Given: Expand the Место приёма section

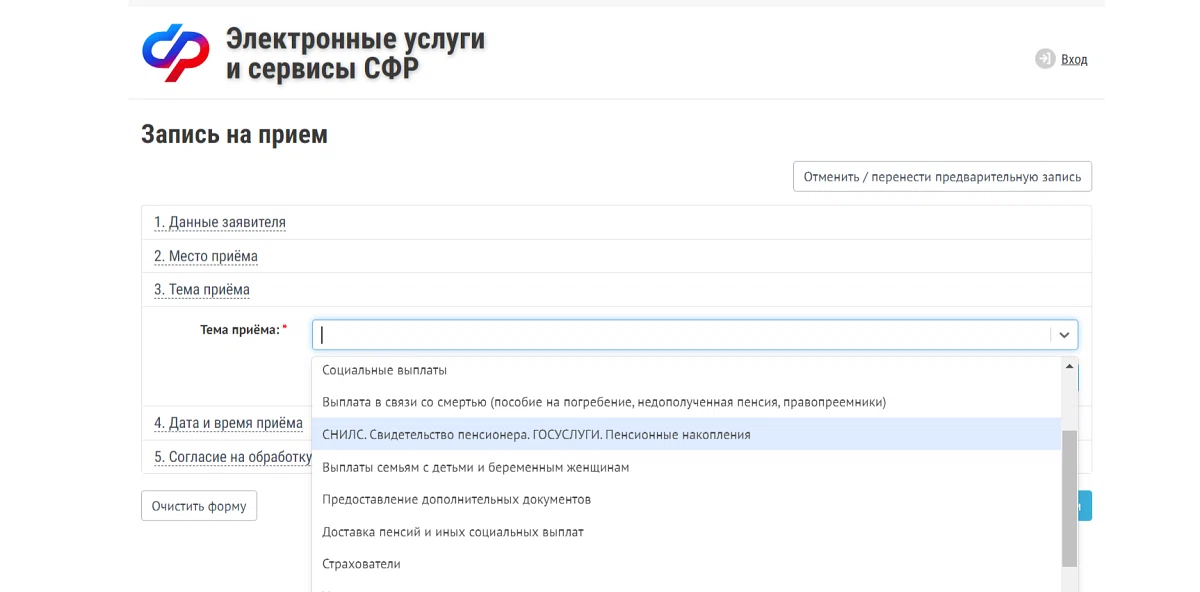Looking at the screenshot, I should [204, 256].
